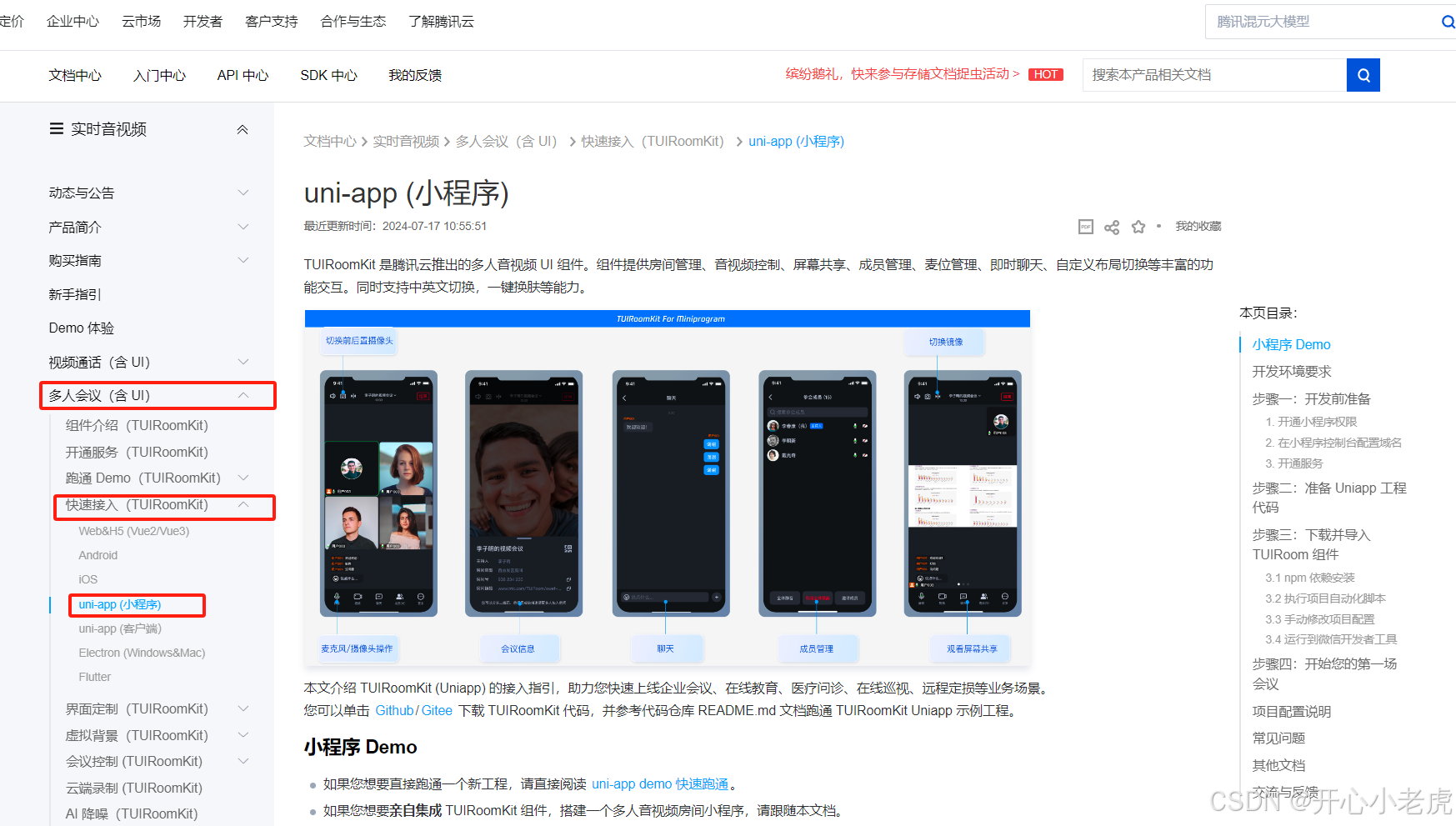Screen dimensions: 1456x826
Task: Open the uni-app demo 快速跑通 link
Action: click(x=660, y=783)
